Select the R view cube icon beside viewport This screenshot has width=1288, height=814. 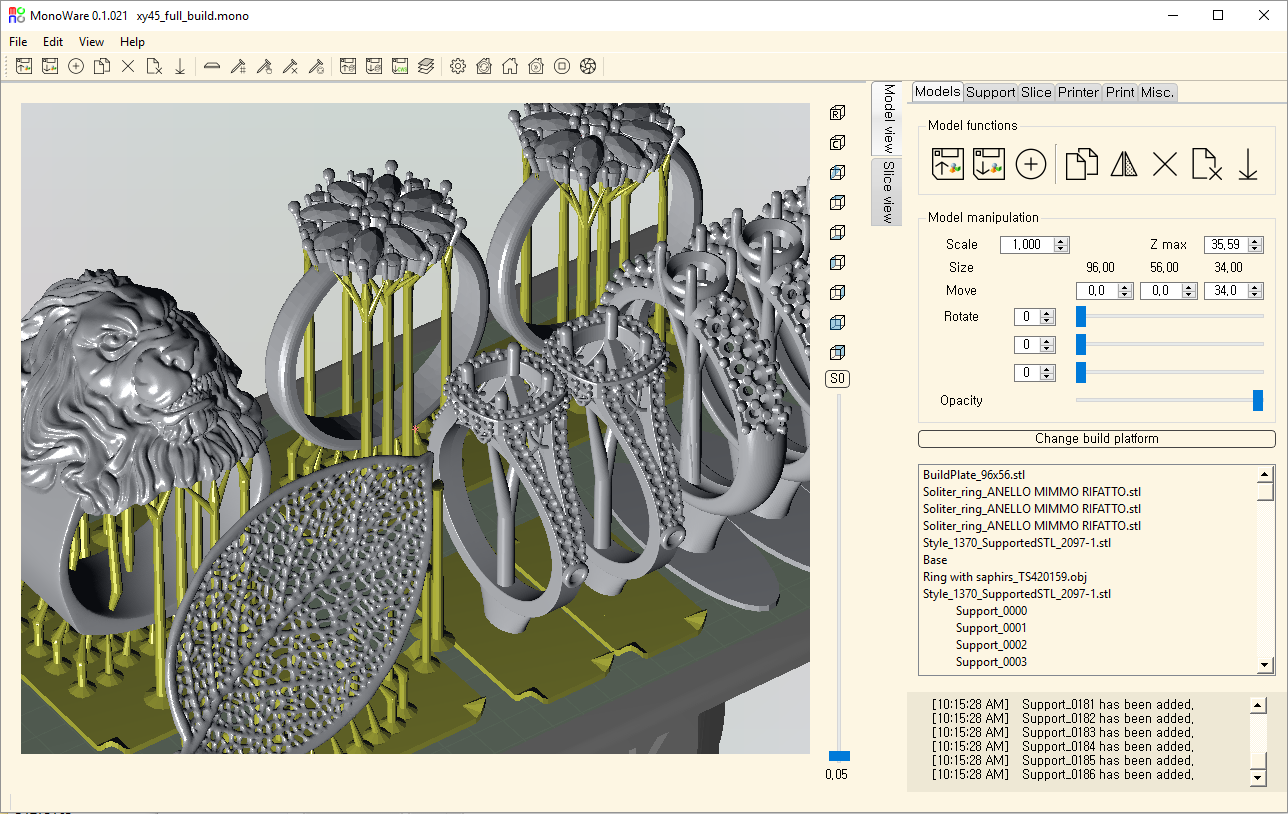coord(837,113)
